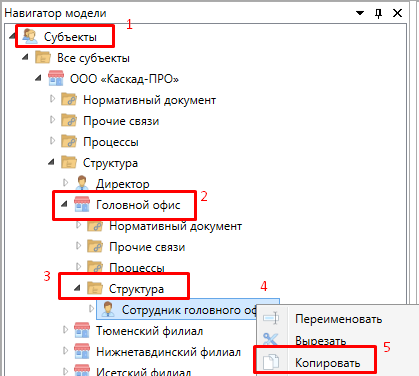The image size is (419, 376).
Task: Select the Тюменский филиал label
Action: click(x=150, y=331)
